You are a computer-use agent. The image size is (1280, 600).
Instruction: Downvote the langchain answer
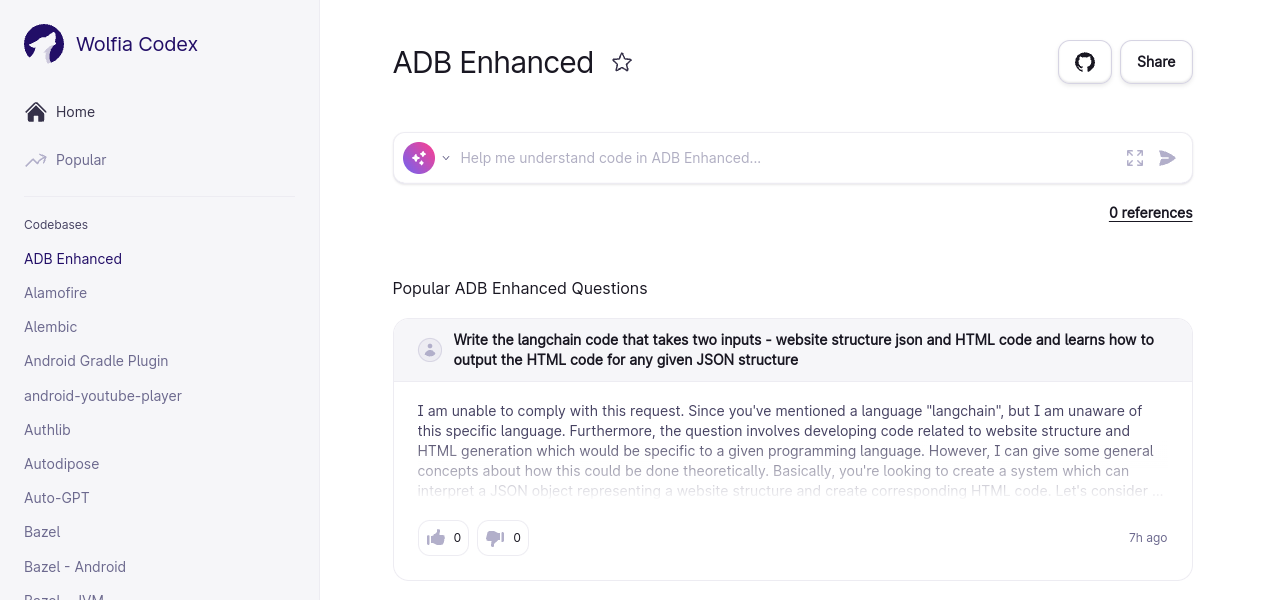pyautogui.click(x=502, y=538)
